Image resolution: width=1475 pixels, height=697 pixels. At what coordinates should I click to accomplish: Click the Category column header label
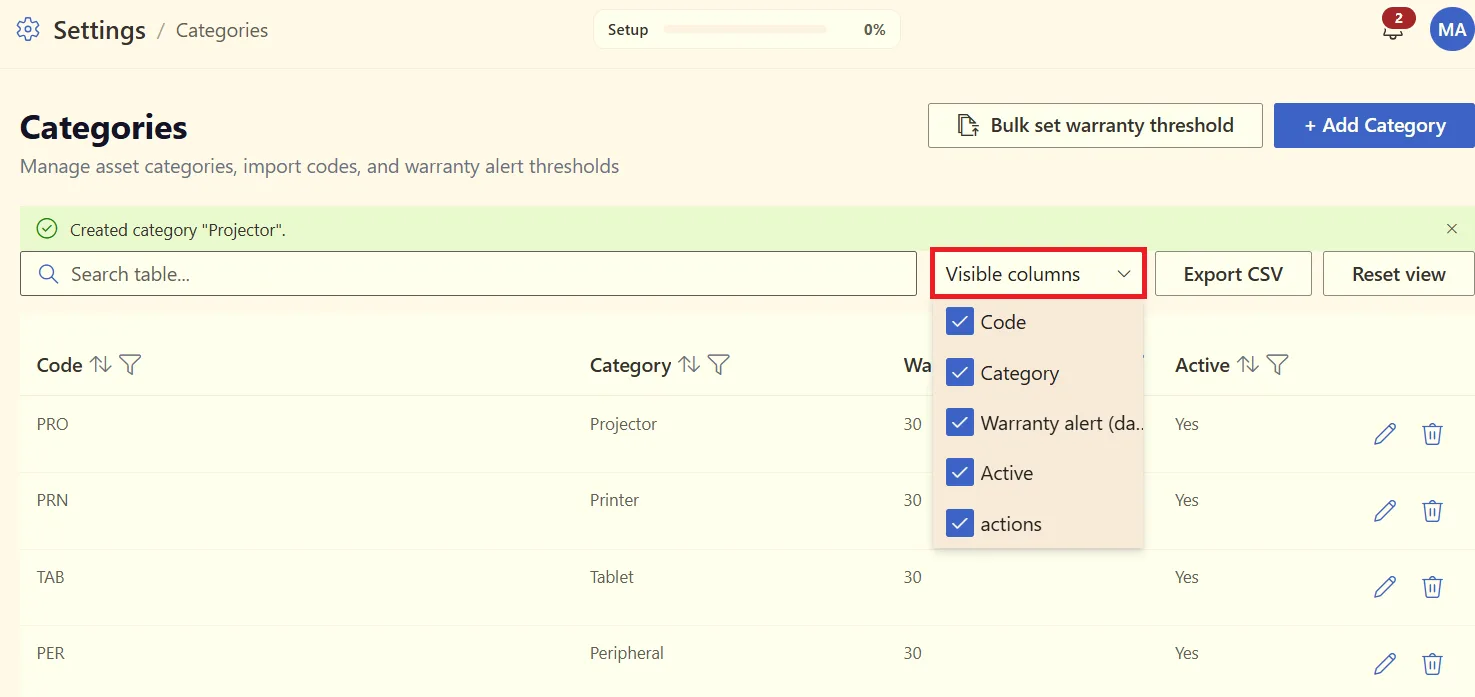coord(630,365)
